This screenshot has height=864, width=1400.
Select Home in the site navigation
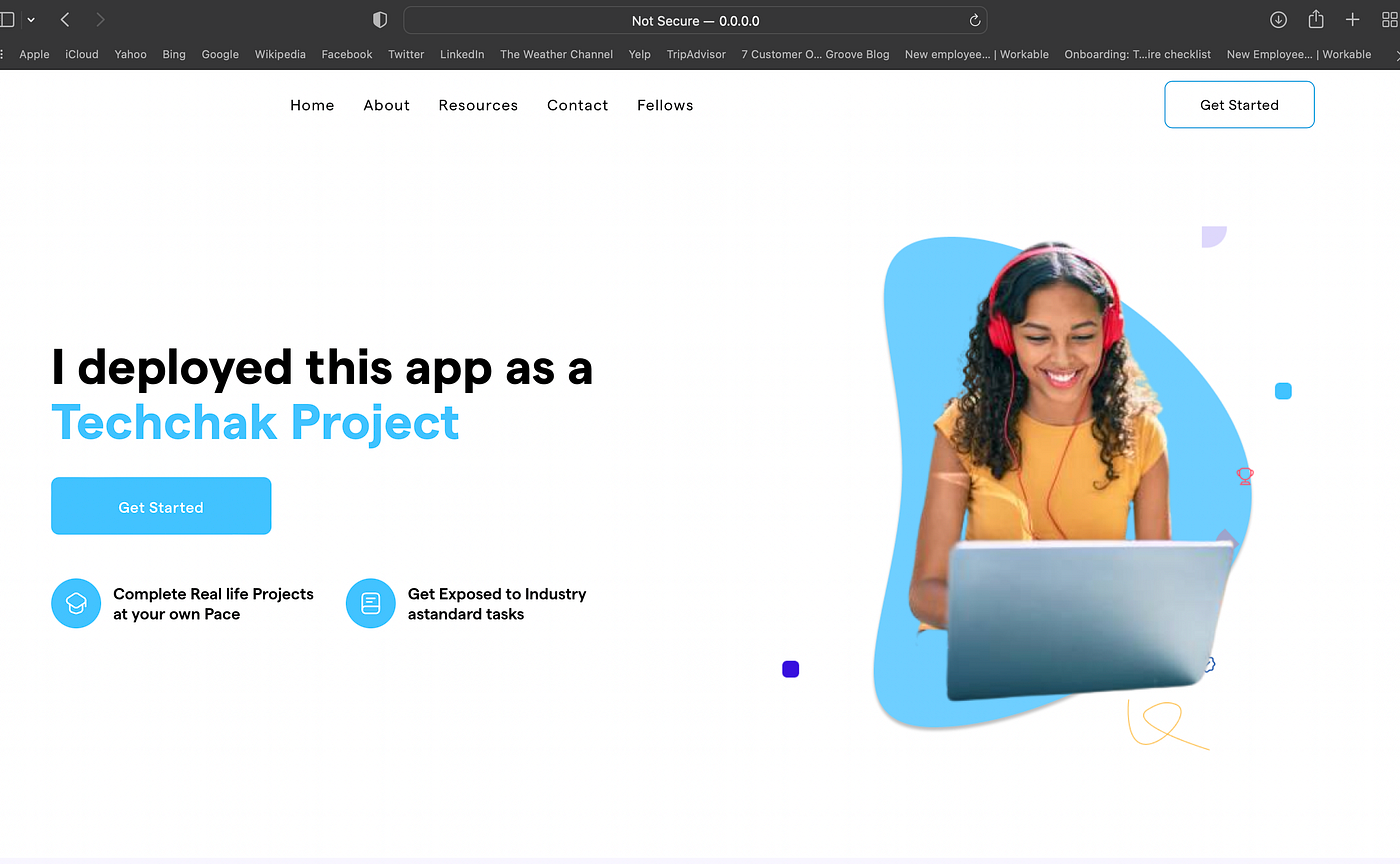[x=312, y=105]
